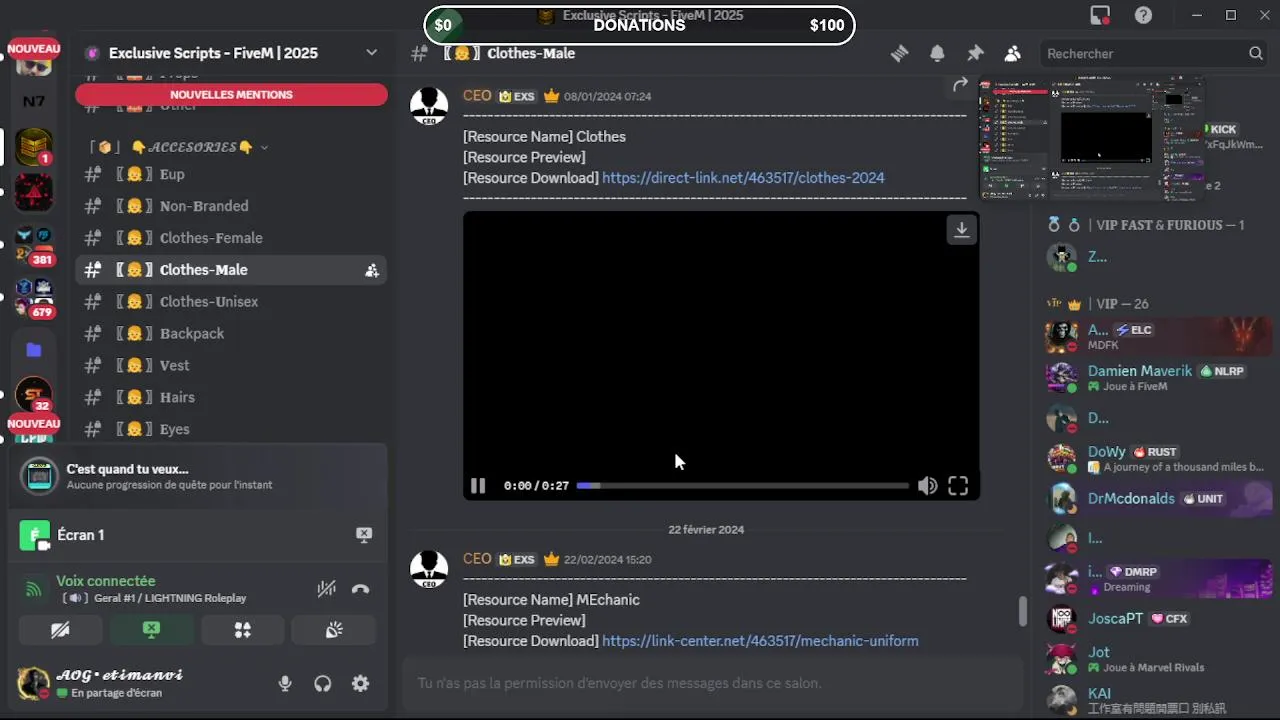Toggle noise suppression icon

[x=326, y=589]
